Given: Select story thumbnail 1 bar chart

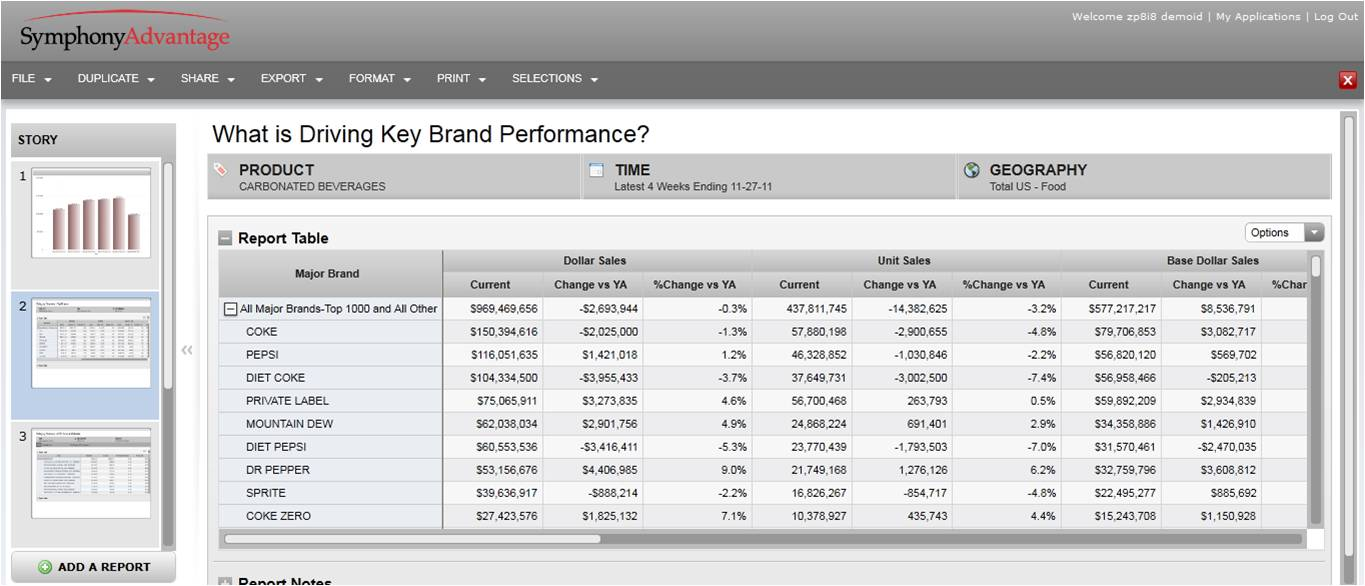Looking at the screenshot, I should pos(90,214).
